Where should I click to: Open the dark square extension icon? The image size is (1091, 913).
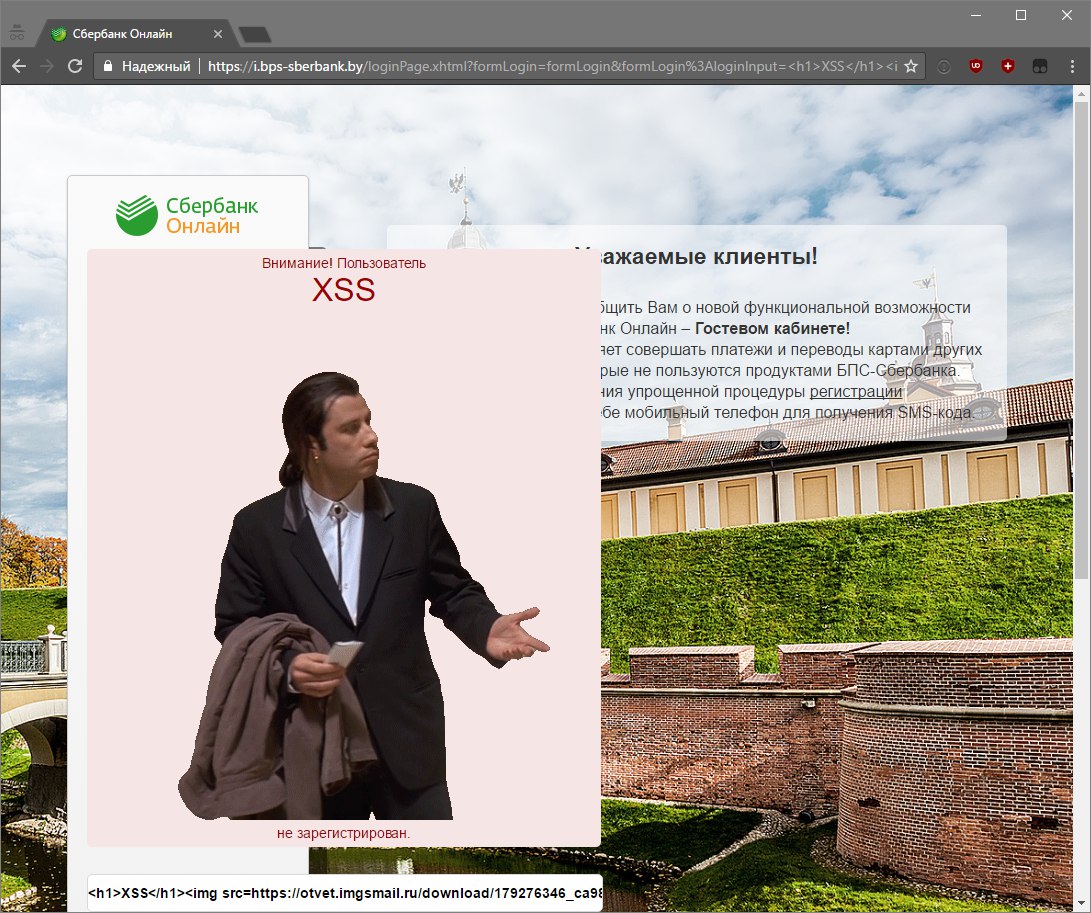point(1040,66)
